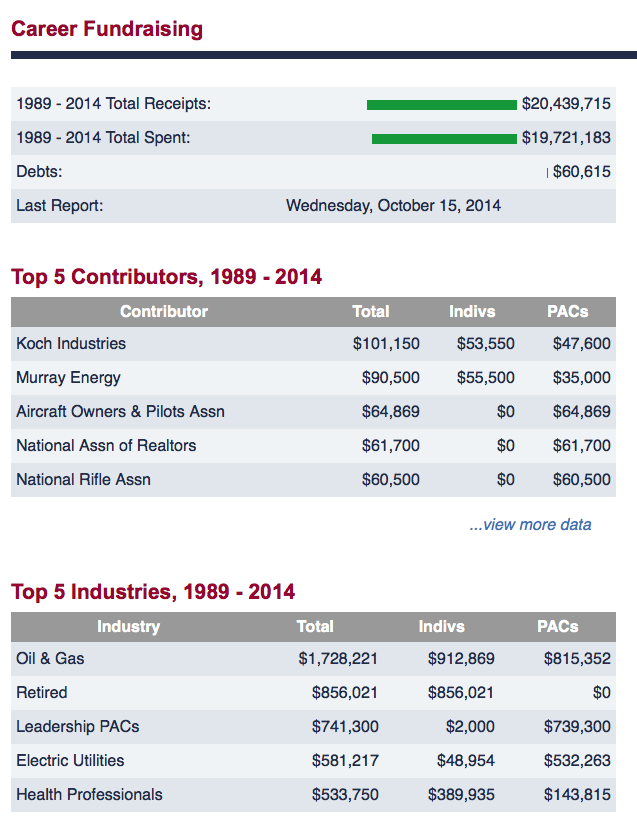637x826 pixels.
Task: Click National Rifle Assn entry
Action: tap(84, 479)
